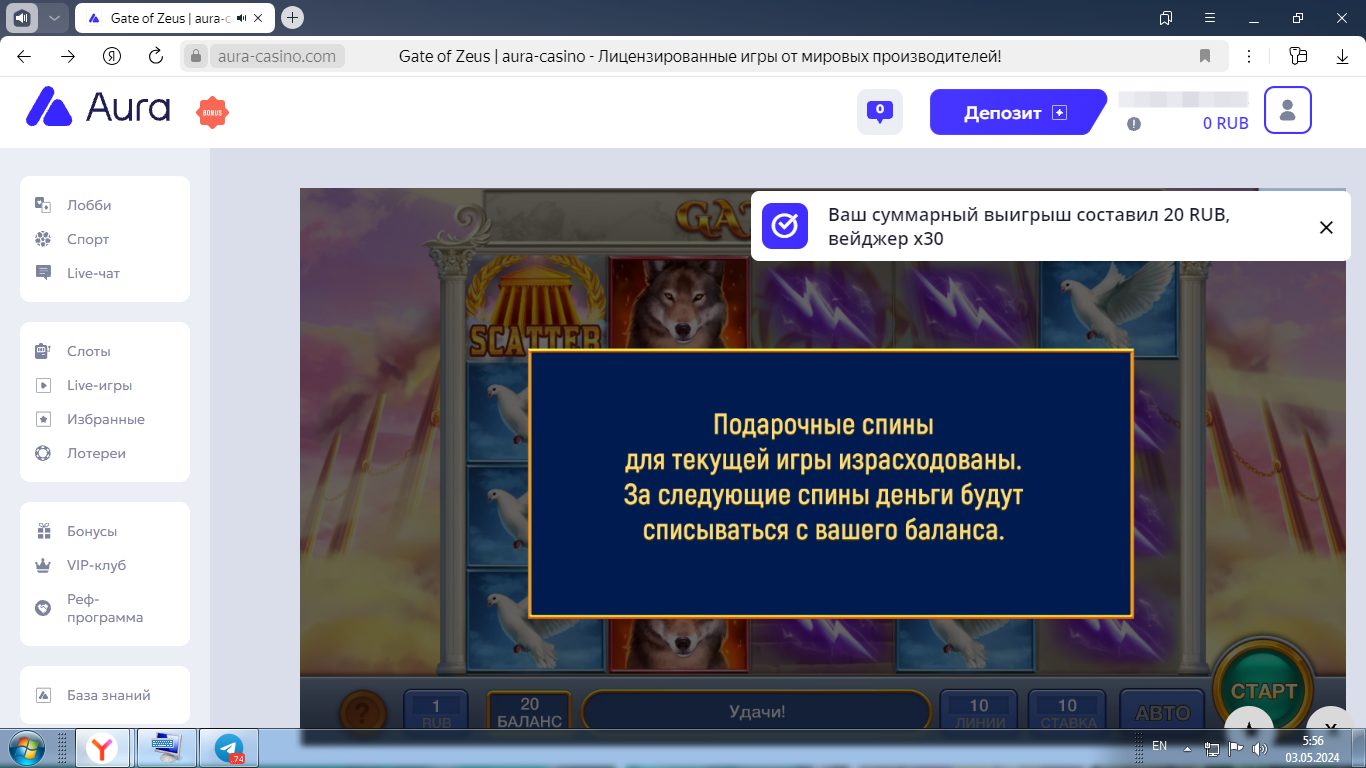Click the site security lock icon
The height and width of the screenshot is (768, 1366).
196,56
